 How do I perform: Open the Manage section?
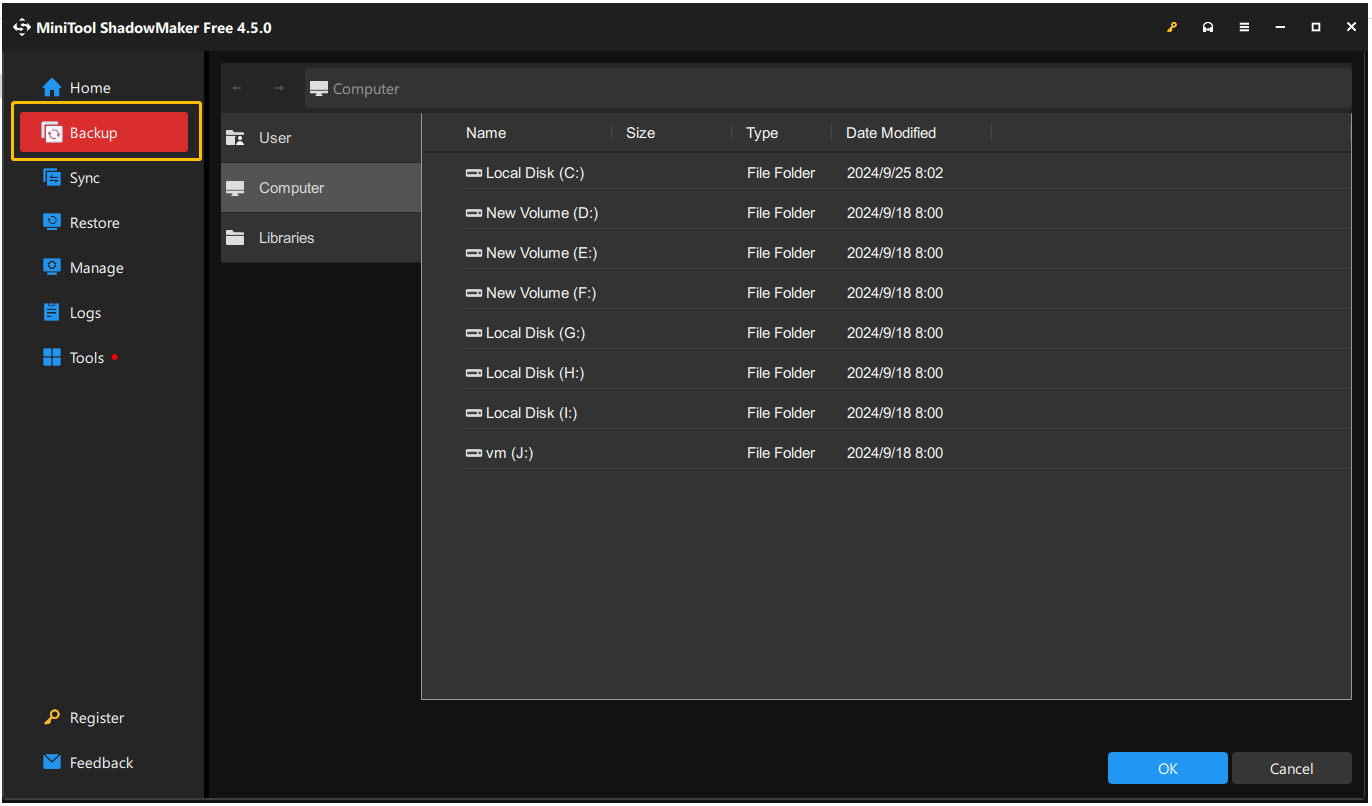(97, 268)
